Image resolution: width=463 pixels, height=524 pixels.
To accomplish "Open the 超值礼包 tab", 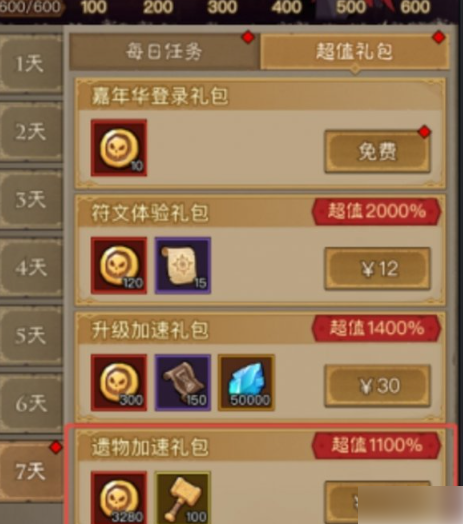I will pos(355,52).
